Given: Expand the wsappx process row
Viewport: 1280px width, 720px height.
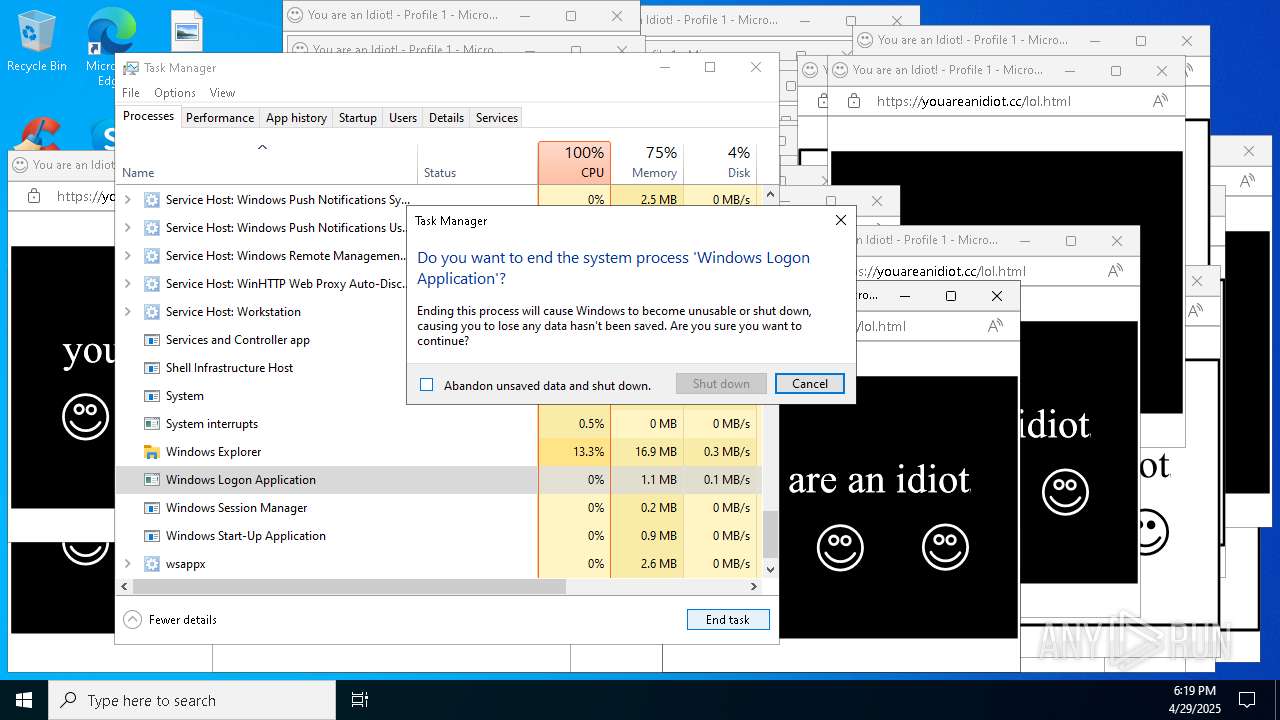Looking at the screenshot, I should pos(127,564).
